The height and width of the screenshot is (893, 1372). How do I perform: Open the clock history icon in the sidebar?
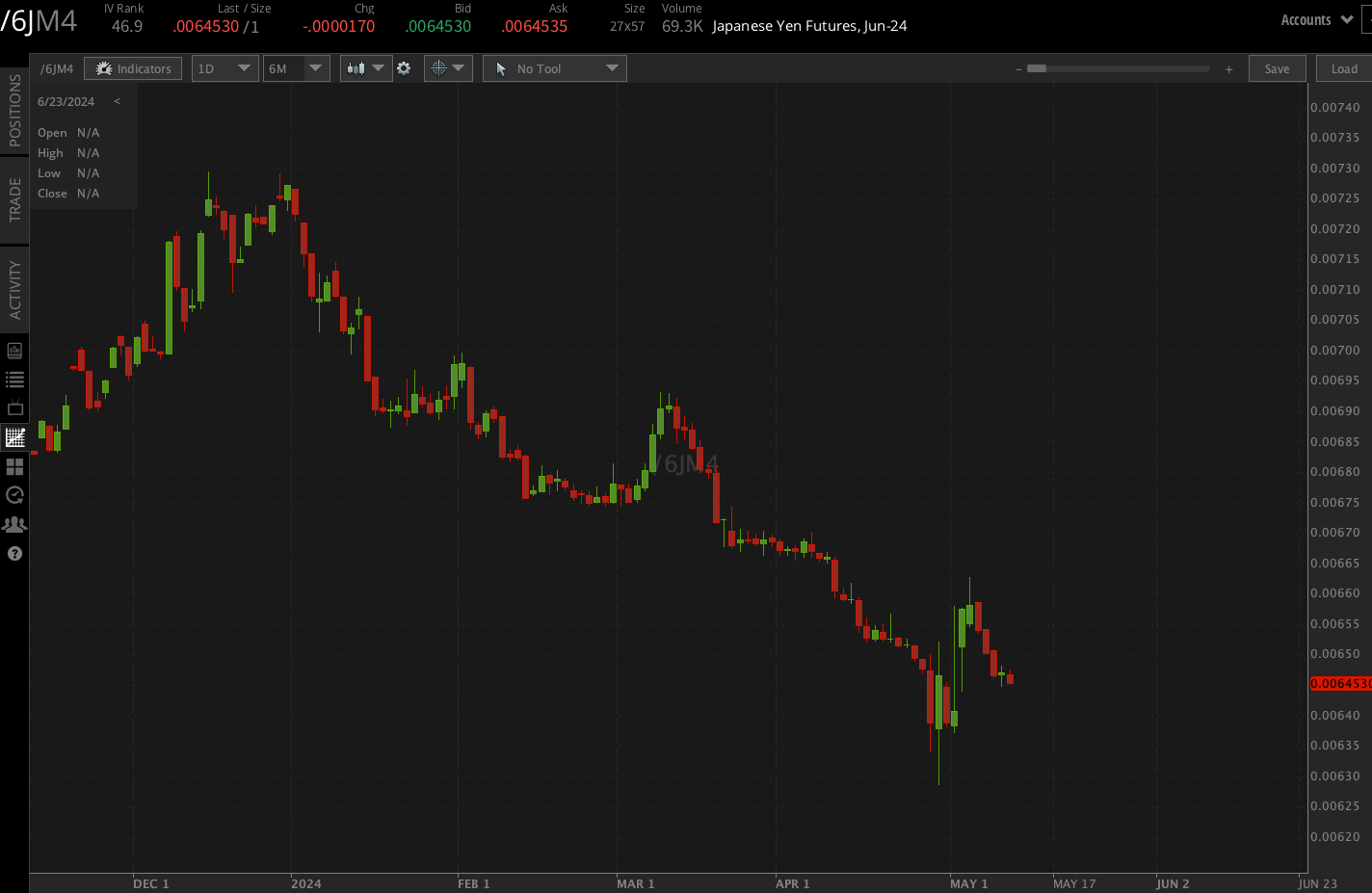coord(14,495)
